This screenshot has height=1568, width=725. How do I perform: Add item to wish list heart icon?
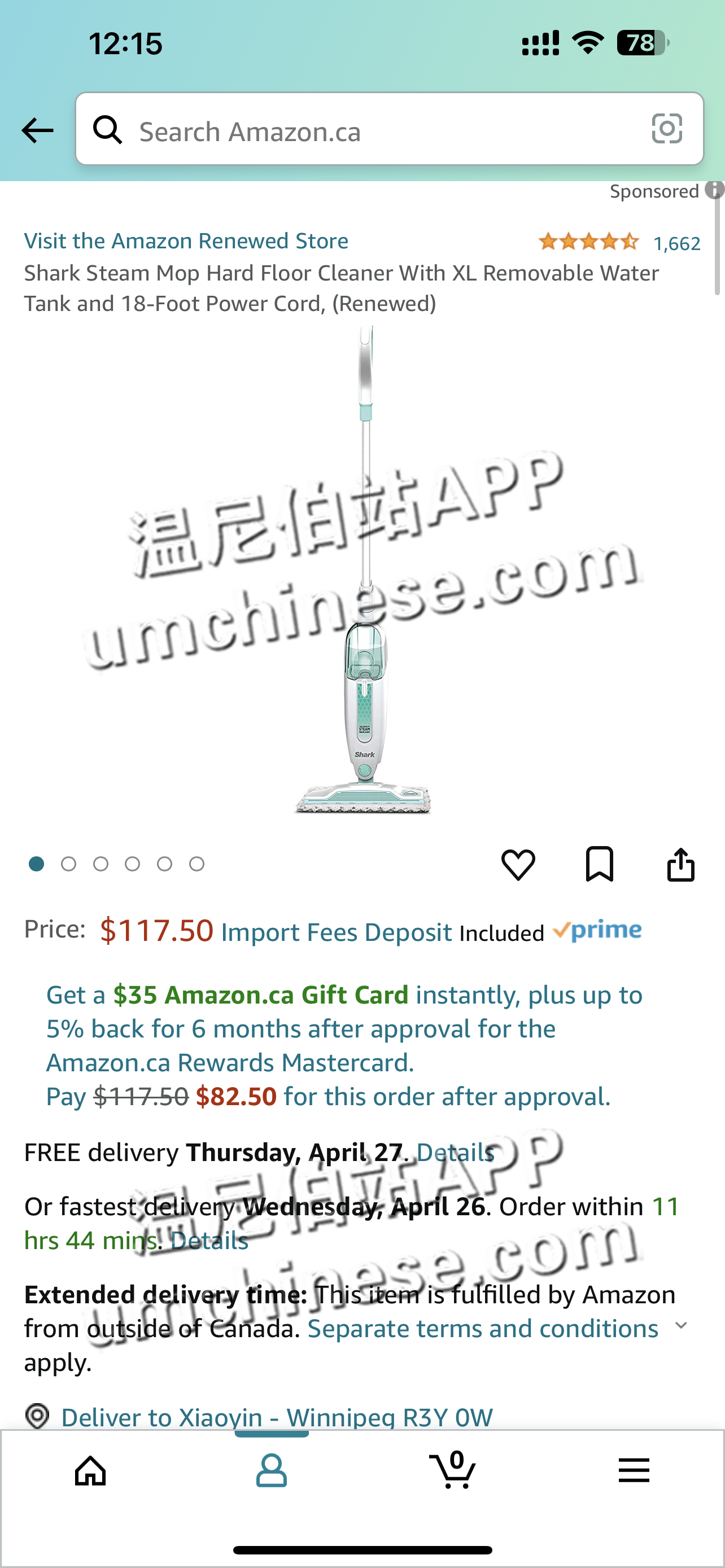(518, 864)
